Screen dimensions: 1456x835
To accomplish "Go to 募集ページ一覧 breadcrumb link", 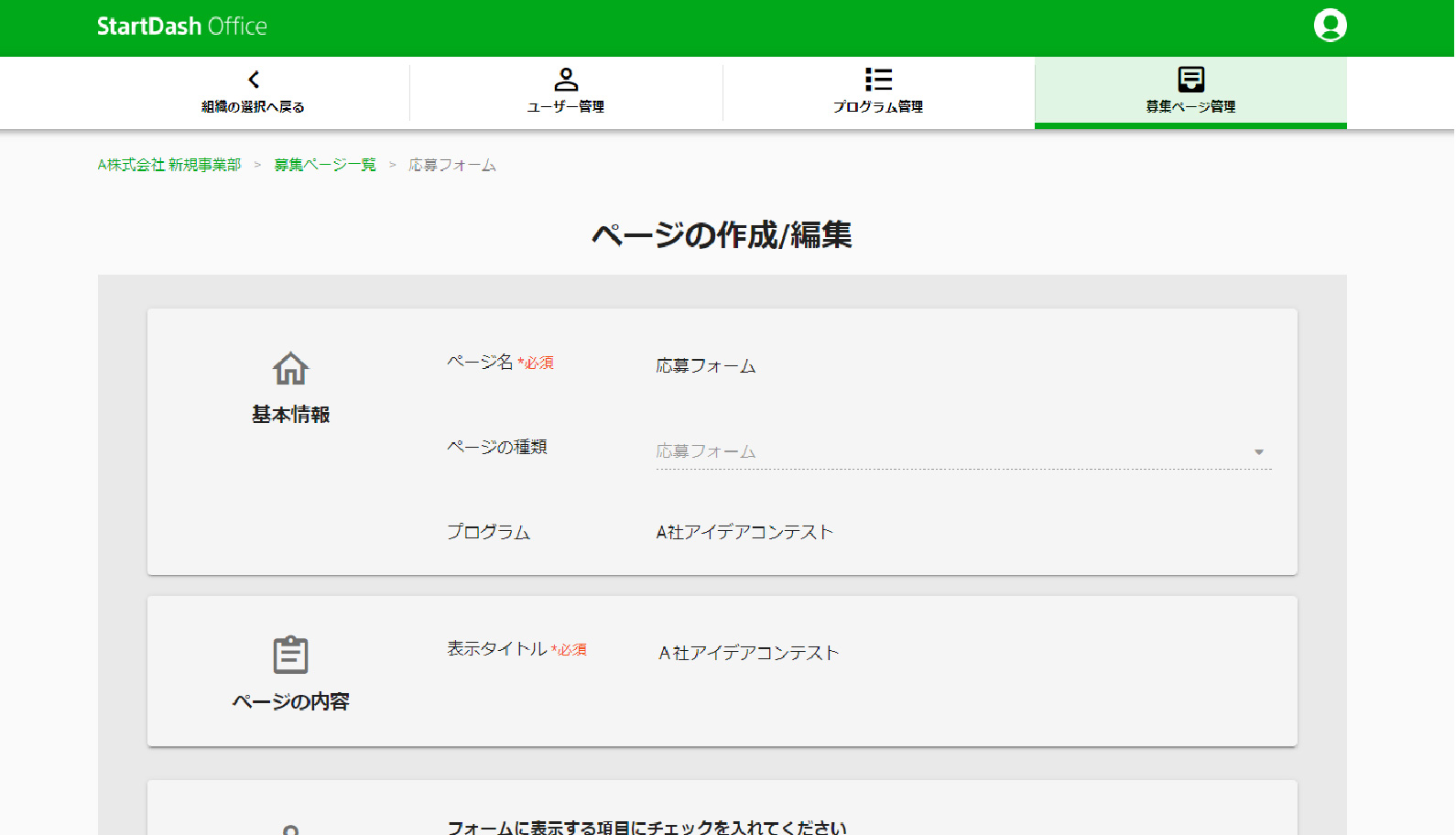I will pyautogui.click(x=325, y=165).
